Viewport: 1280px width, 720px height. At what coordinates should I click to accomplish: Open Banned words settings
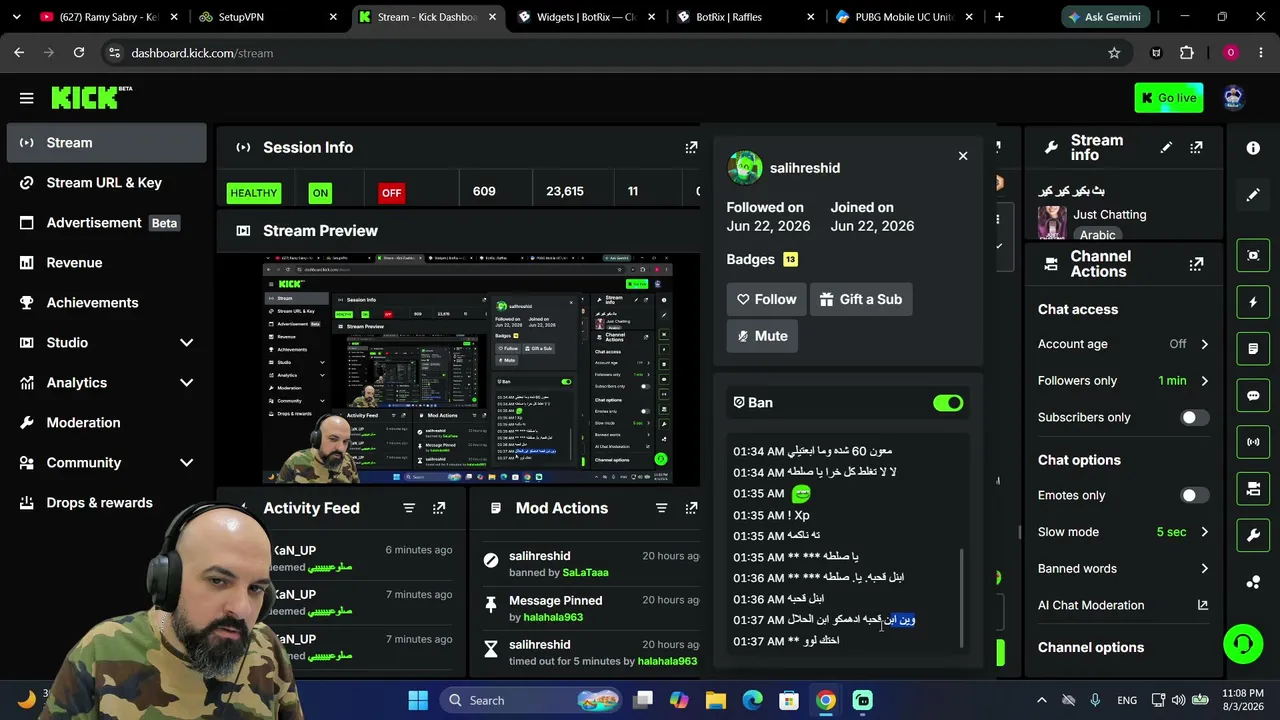[x=1124, y=569]
